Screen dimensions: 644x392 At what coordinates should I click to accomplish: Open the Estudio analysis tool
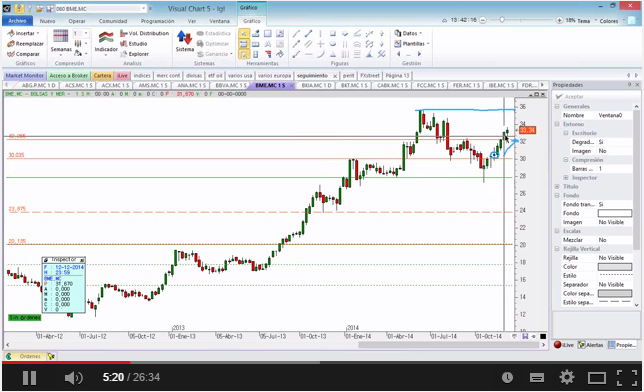point(133,44)
